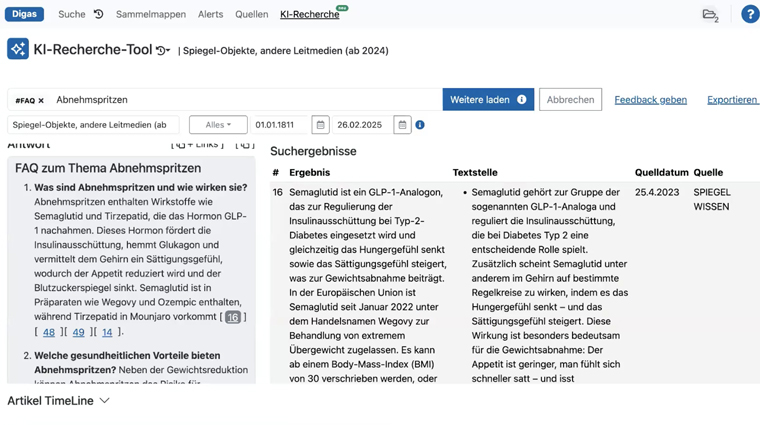Viewport: 760px width, 425px height.
Task: Edit start date field 01.01.1811
Action: pos(279,125)
